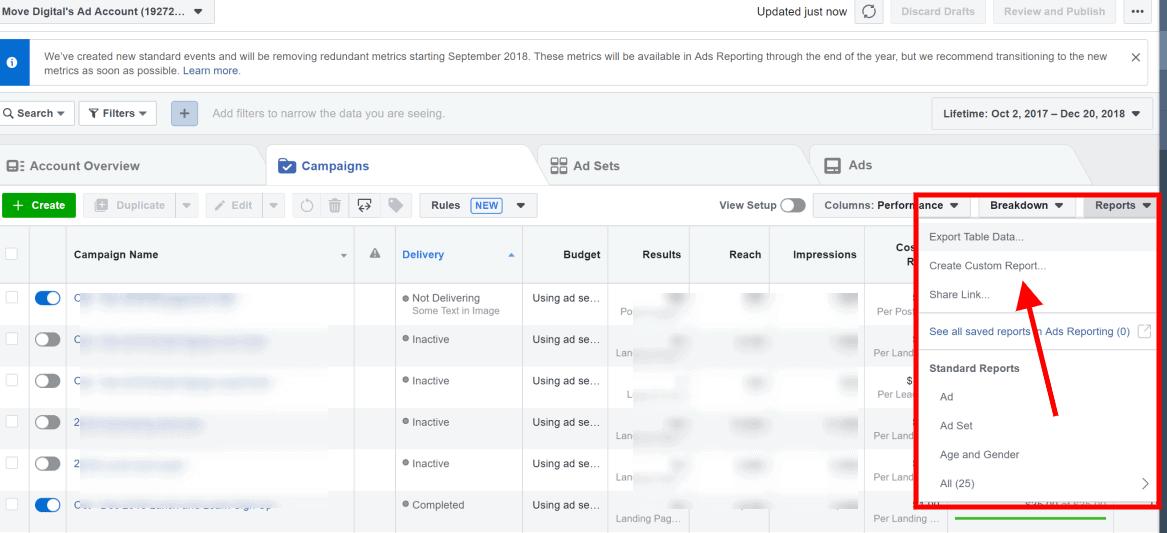
Task: Click the green Create button
Action: click(x=39, y=205)
